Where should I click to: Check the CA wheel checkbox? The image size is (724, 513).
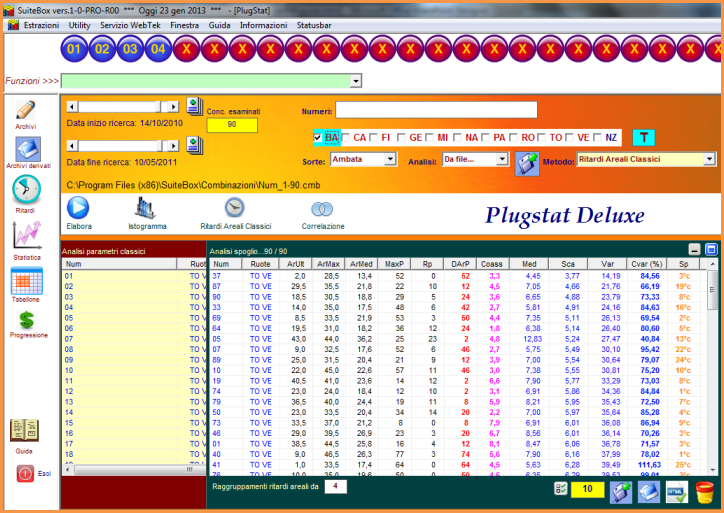pos(345,138)
